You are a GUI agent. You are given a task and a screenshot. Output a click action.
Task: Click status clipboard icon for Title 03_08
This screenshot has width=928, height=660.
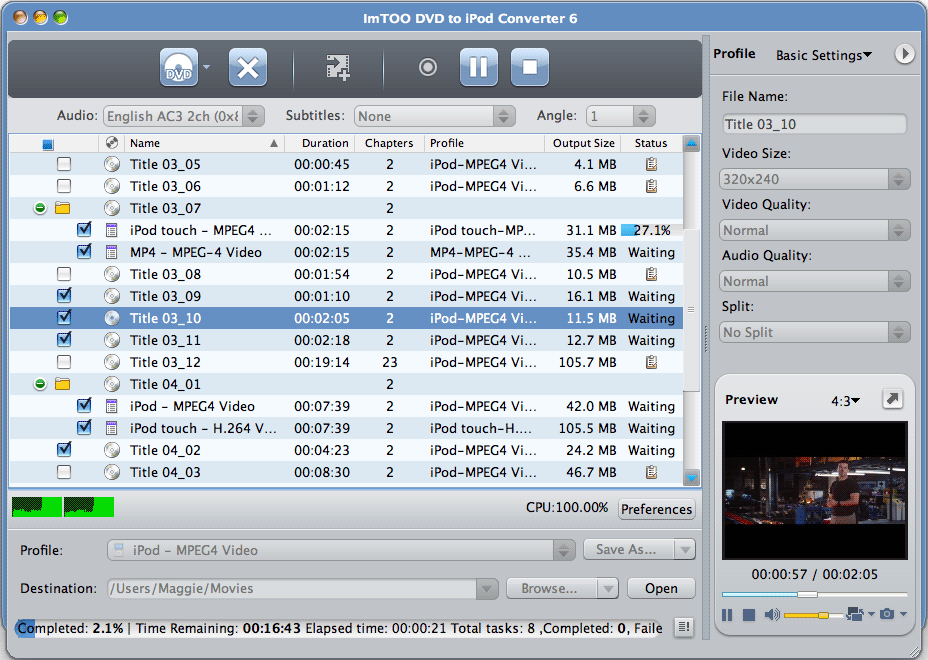point(651,274)
